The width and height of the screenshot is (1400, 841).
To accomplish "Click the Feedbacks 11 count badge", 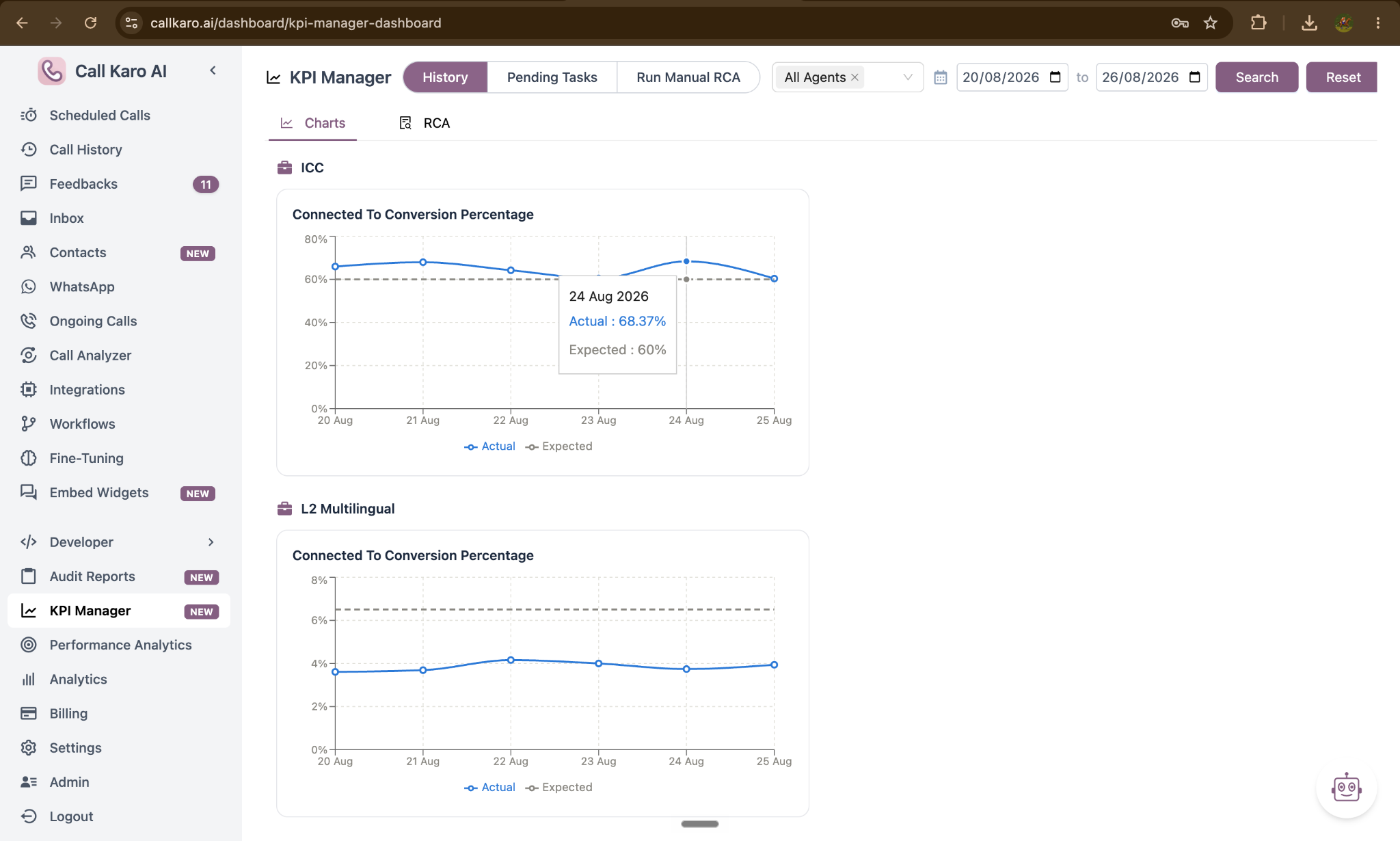I will pos(206,184).
